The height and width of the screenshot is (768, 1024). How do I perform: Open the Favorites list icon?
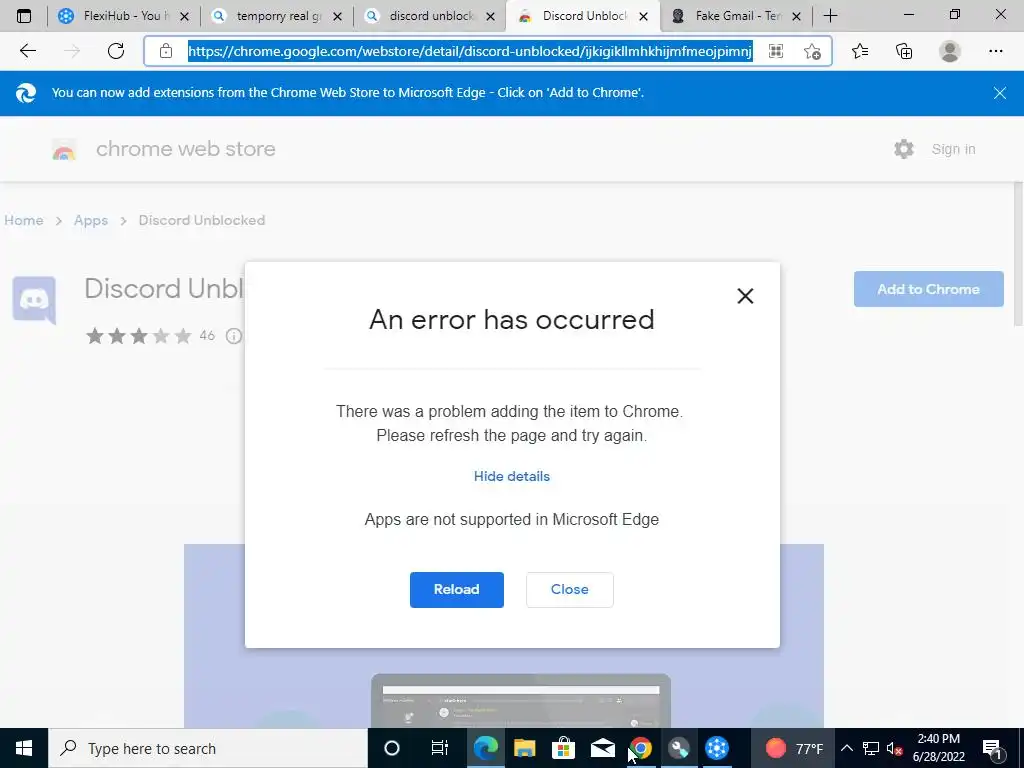tap(860, 51)
